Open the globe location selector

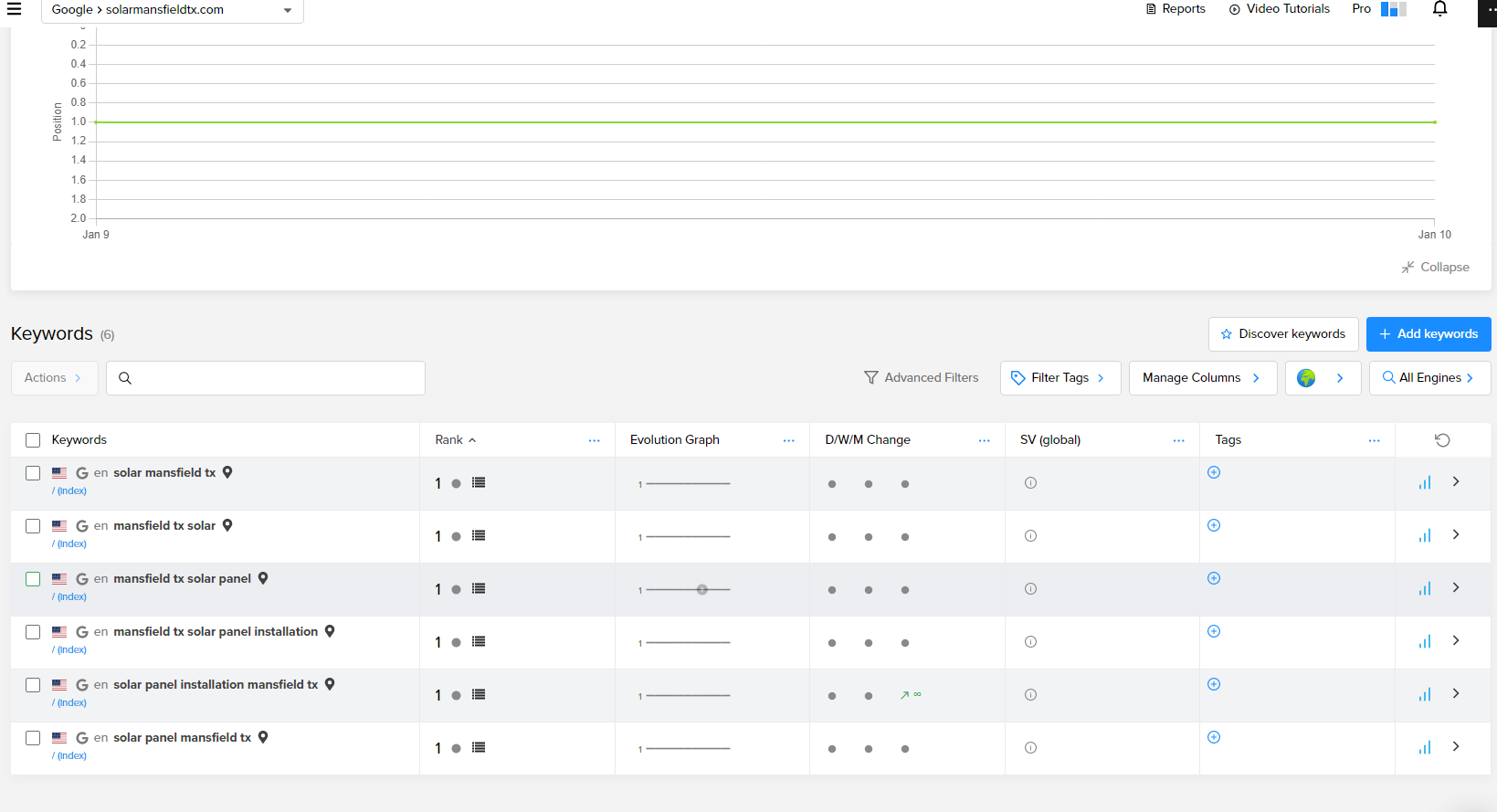(1323, 378)
